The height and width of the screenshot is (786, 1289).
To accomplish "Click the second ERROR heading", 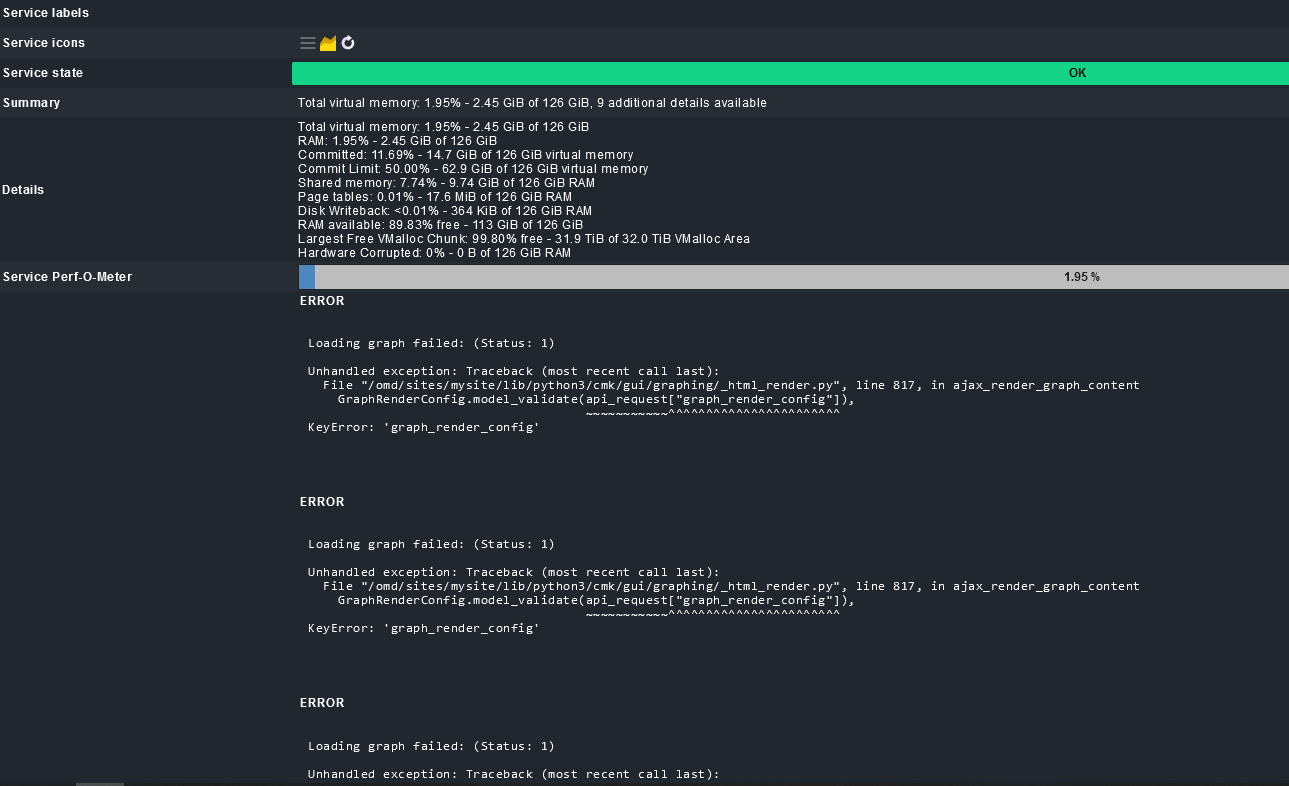I will click(x=322, y=502).
